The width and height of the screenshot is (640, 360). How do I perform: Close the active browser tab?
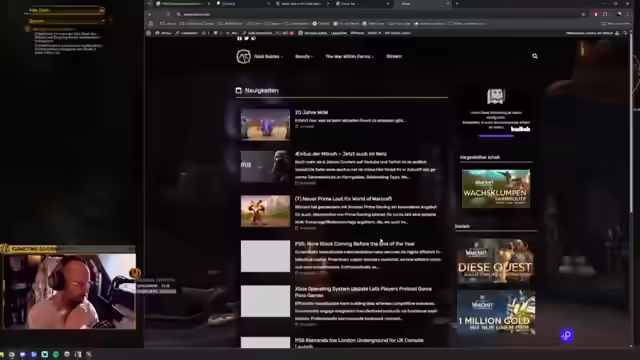(x=448, y=4)
